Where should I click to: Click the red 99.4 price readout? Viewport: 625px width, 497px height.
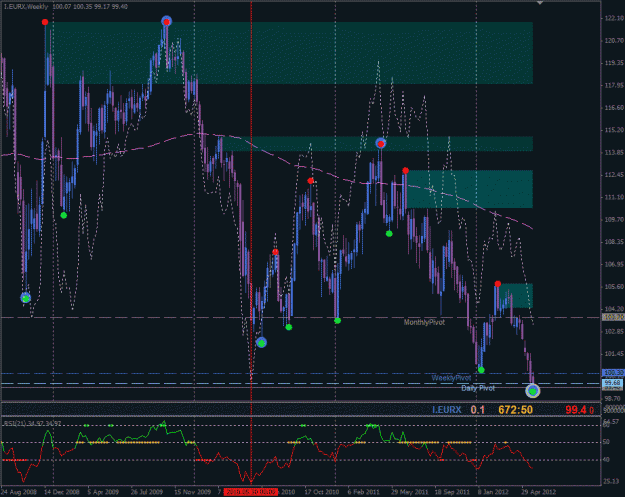pyautogui.click(x=576, y=410)
